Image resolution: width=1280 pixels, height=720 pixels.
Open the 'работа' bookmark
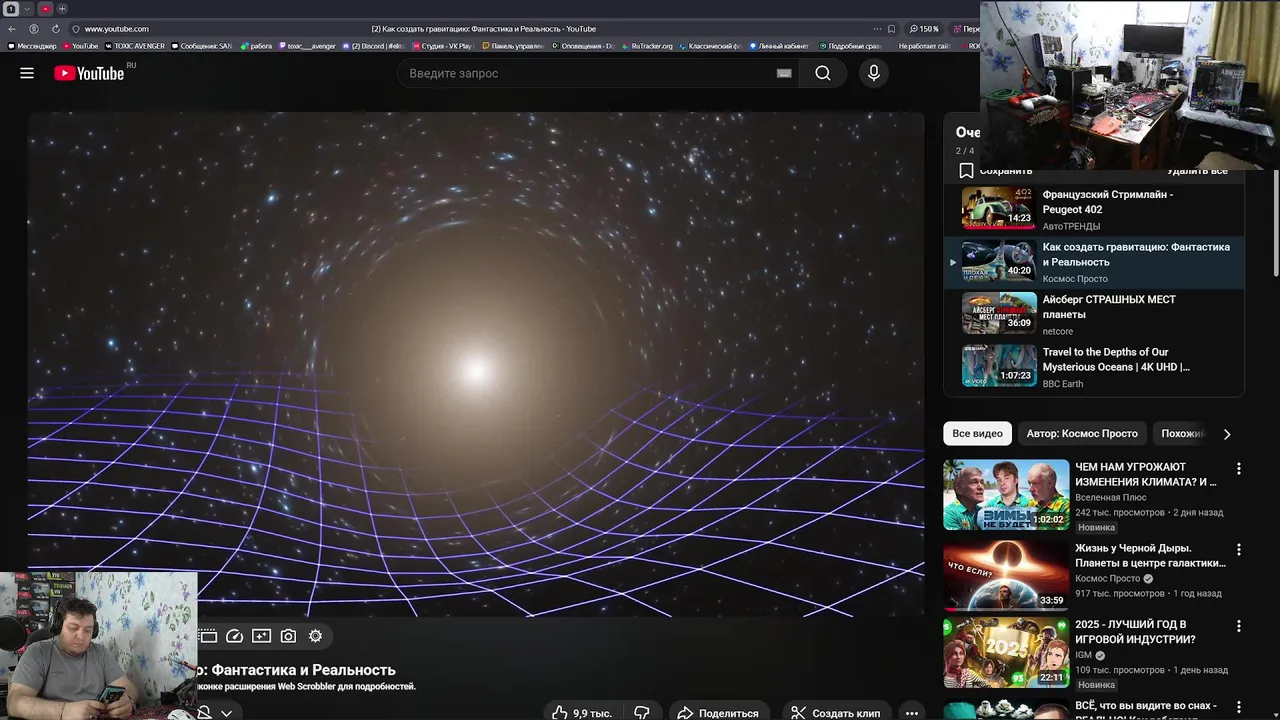tap(257, 46)
